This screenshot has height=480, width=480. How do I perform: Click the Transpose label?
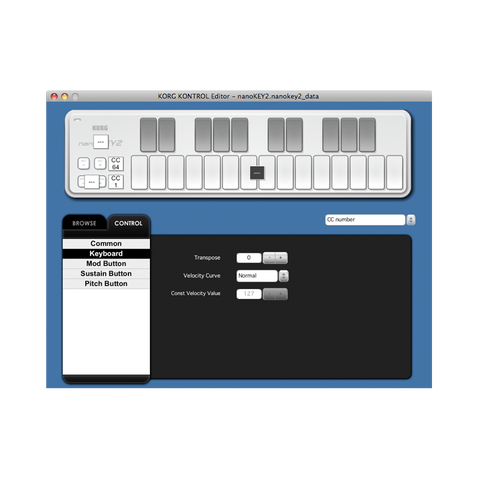(207, 258)
